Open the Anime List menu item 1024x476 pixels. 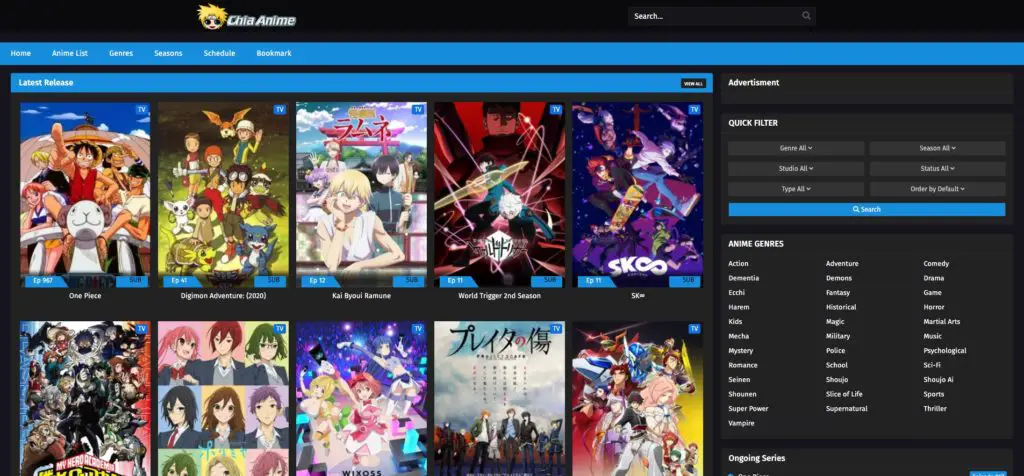[x=70, y=54]
